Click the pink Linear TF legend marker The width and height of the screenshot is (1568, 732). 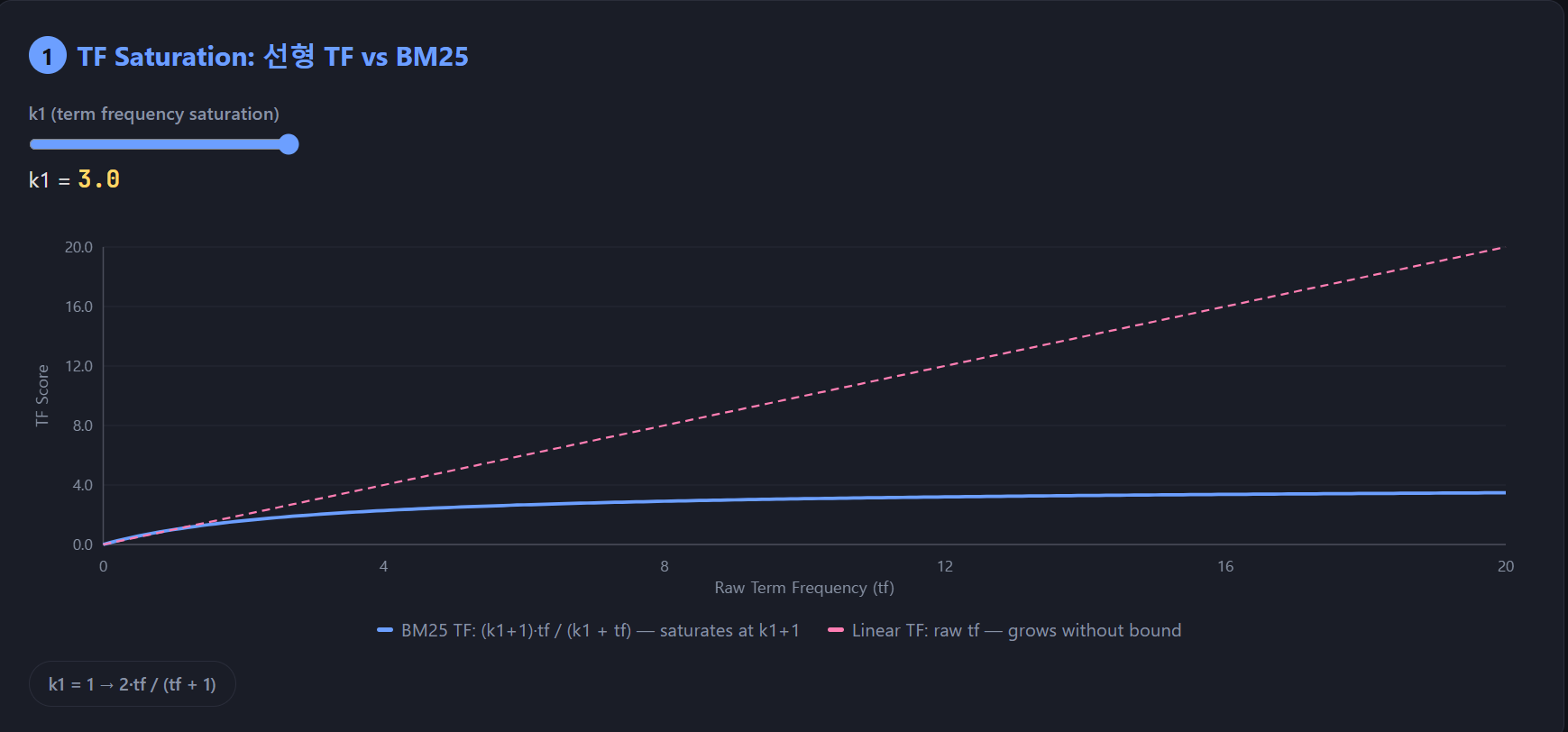(x=836, y=630)
